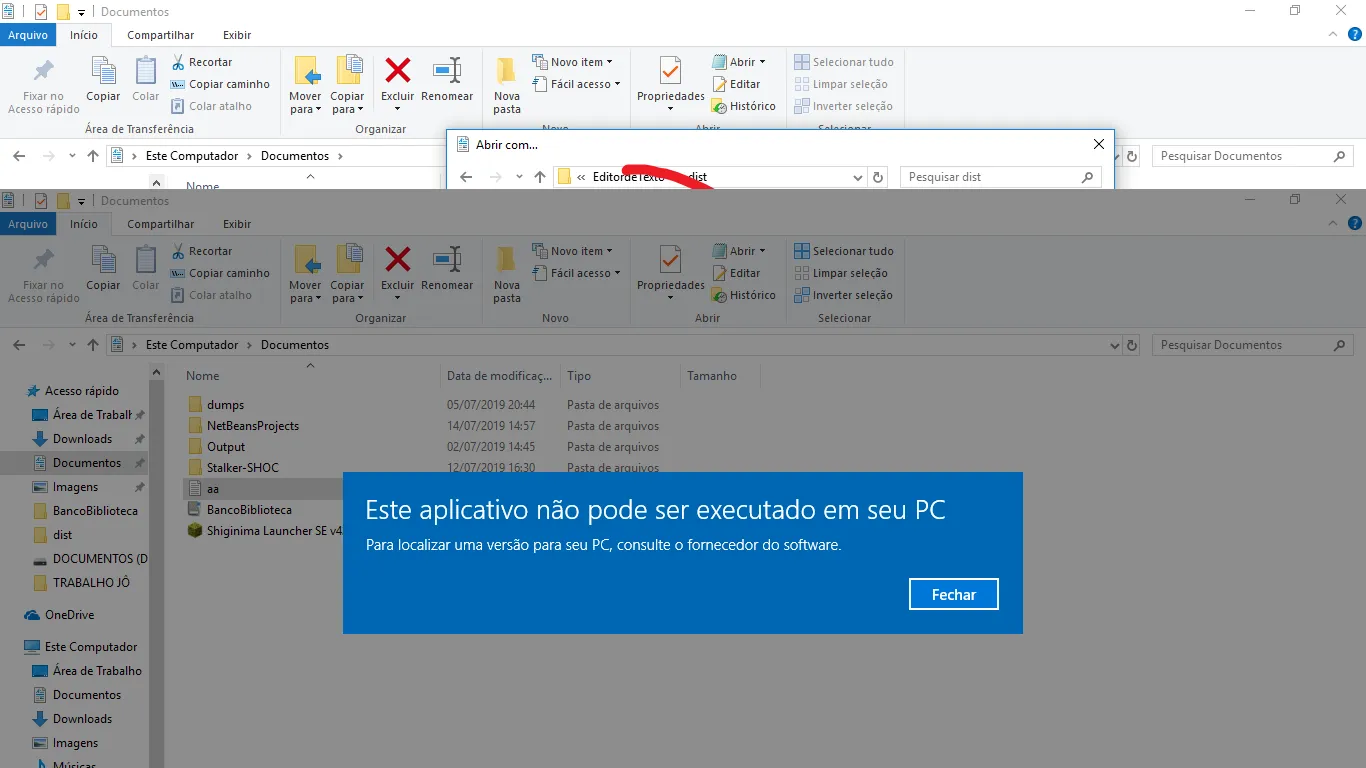The height and width of the screenshot is (768, 1366).
Task: Switch to Exibir tab in upper window
Action: [237, 35]
